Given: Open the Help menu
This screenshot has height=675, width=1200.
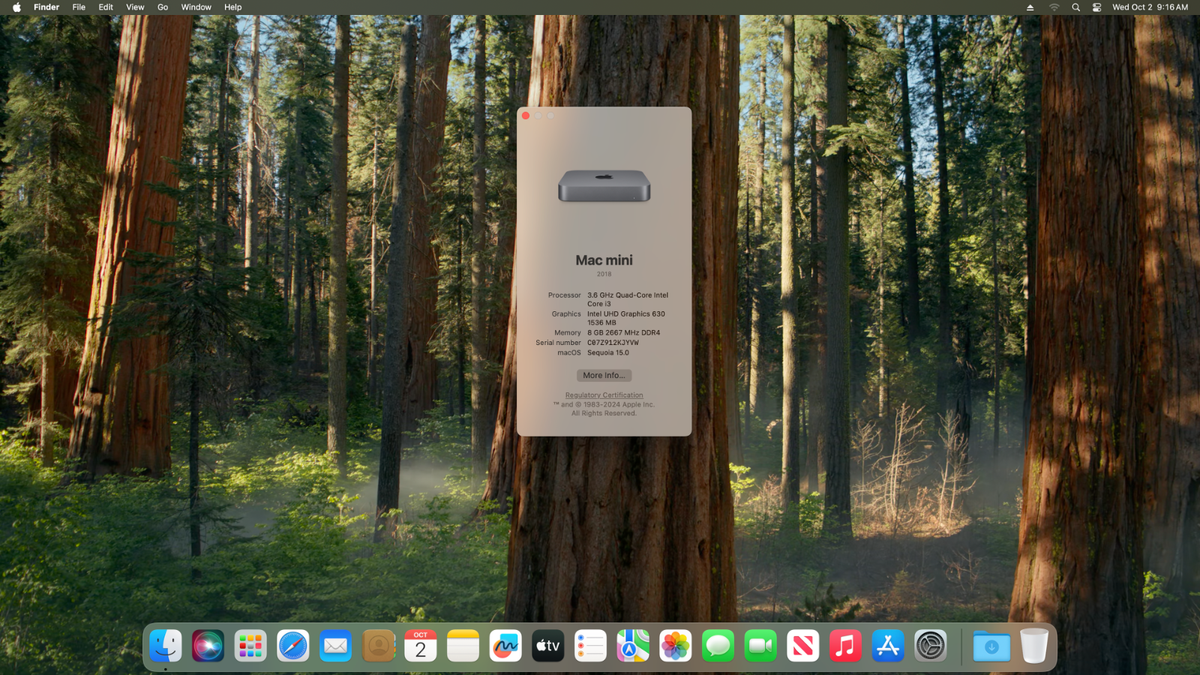Looking at the screenshot, I should (233, 7).
